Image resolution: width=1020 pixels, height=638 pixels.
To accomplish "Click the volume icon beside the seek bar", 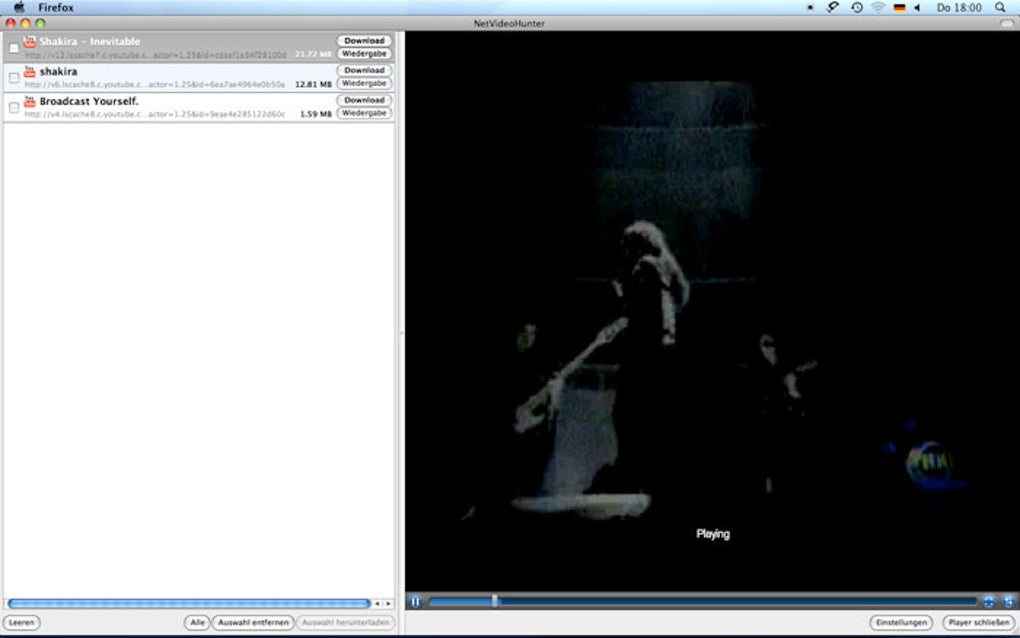I will pos(988,602).
